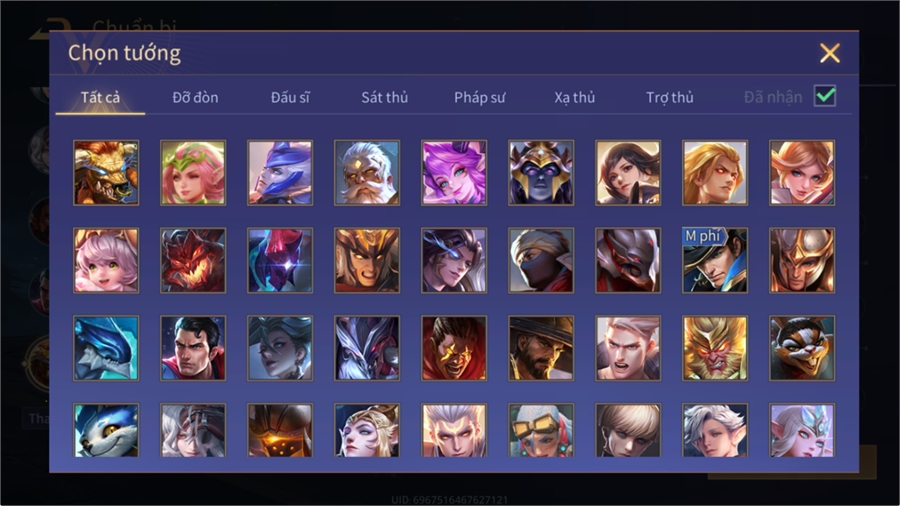Choose the hero with 'M phí' badge
The width and height of the screenshot is (900, 506).
[715, 260]
